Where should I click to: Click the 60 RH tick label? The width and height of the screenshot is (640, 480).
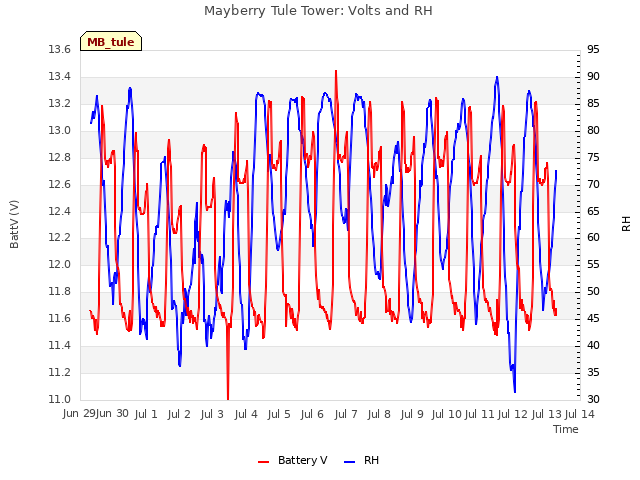pyautogui.click(x=593, y=238)
